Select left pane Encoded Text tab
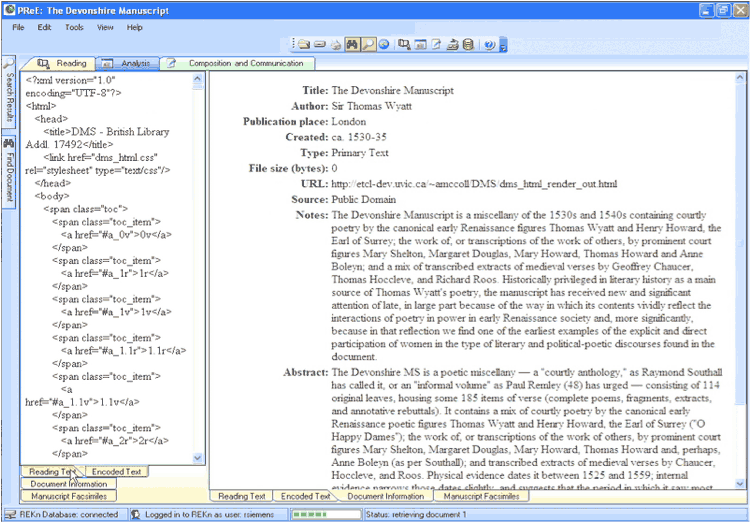The height and width of the screenshot is (523, 751). [116, 472]
